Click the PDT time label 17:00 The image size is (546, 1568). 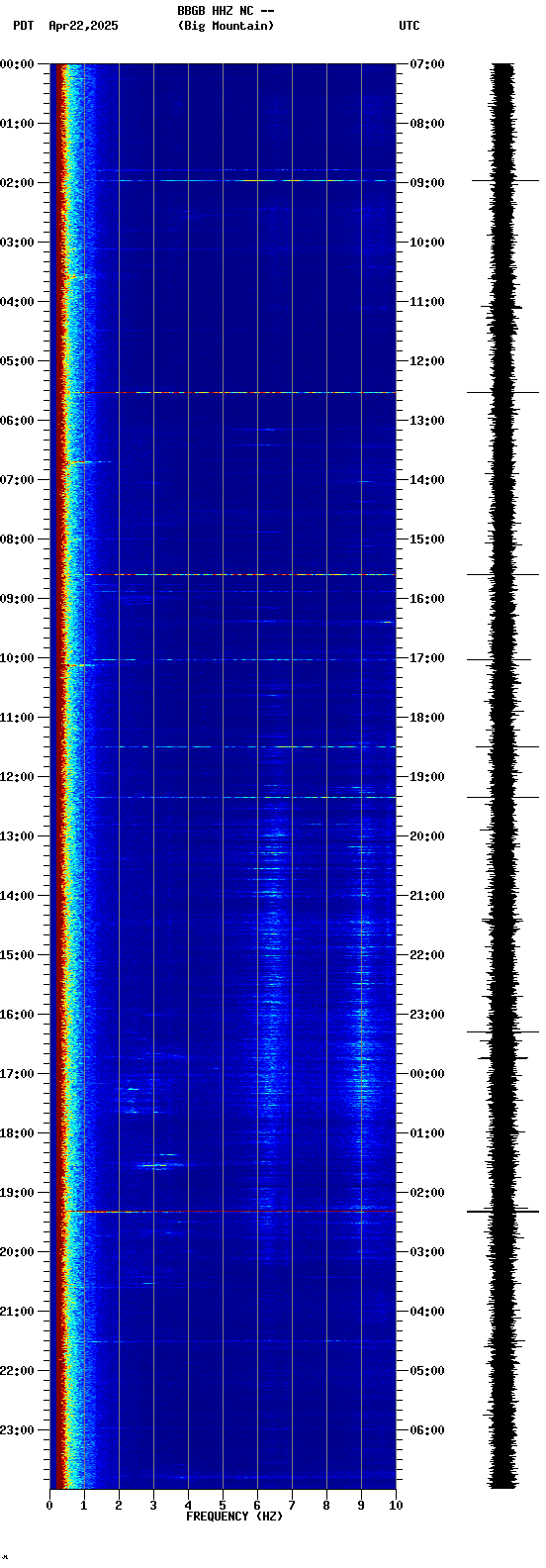click(x=18, y=1074)
